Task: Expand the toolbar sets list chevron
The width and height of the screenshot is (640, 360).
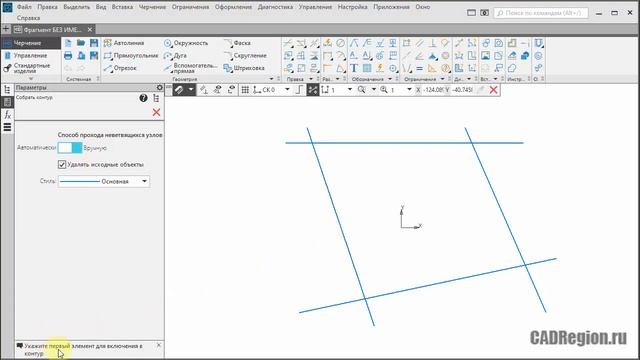Action: click(x=31, y=79)
